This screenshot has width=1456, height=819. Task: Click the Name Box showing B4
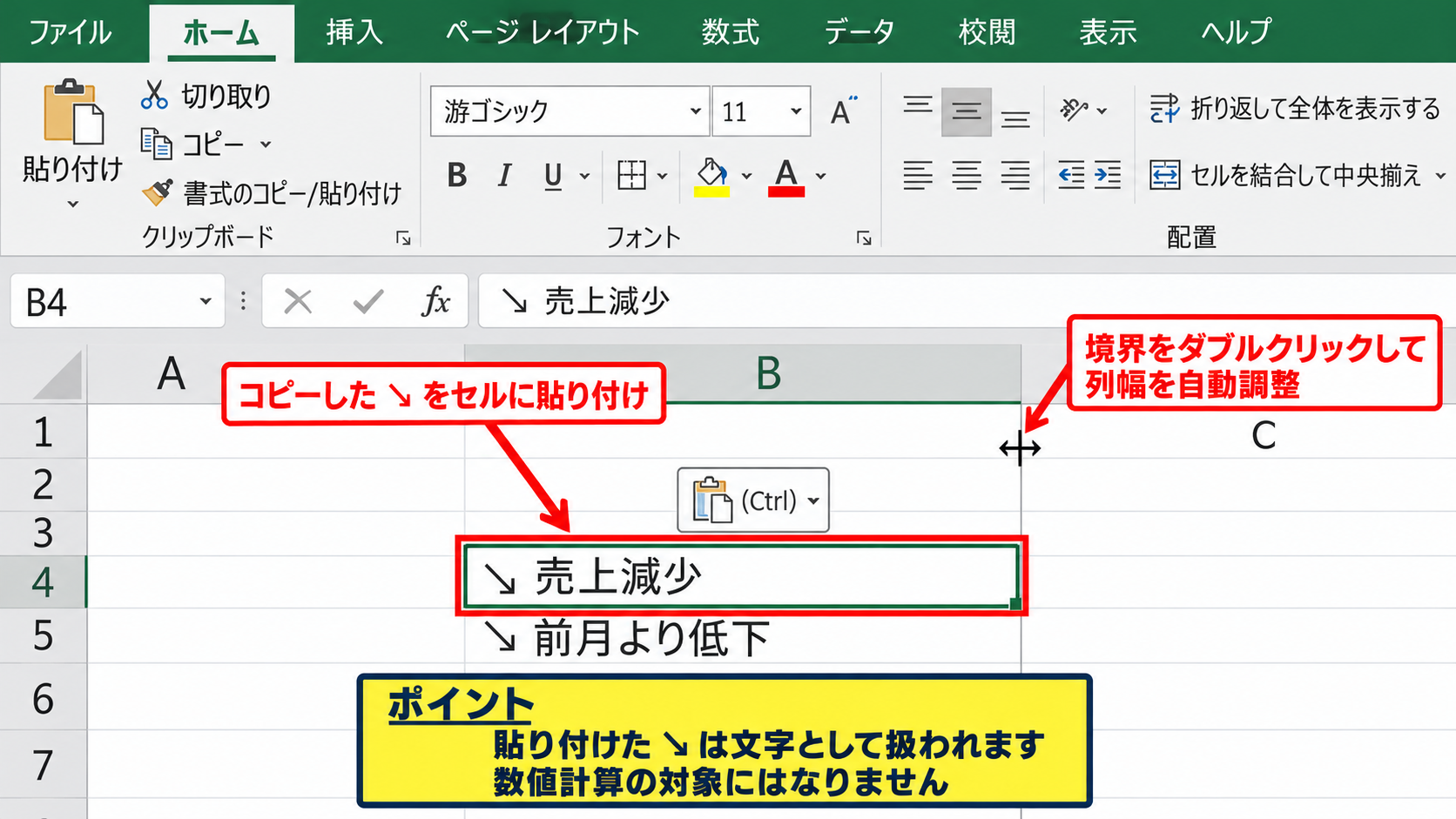click(103, 301)
